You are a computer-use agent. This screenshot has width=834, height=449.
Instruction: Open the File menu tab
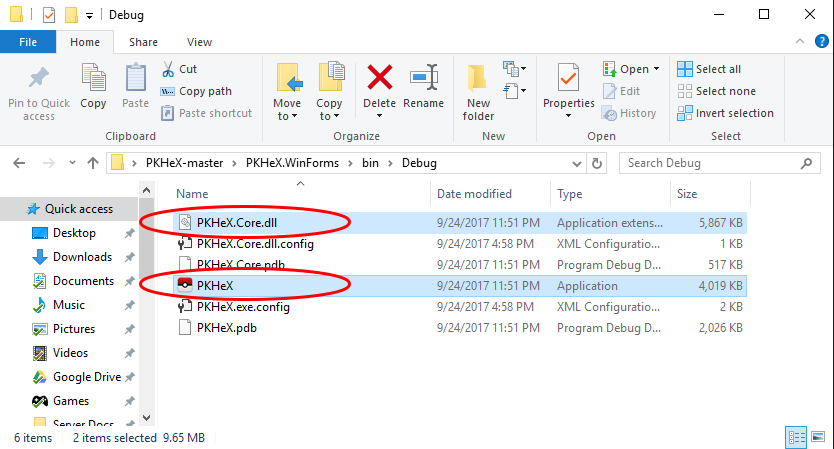(28, 42)
